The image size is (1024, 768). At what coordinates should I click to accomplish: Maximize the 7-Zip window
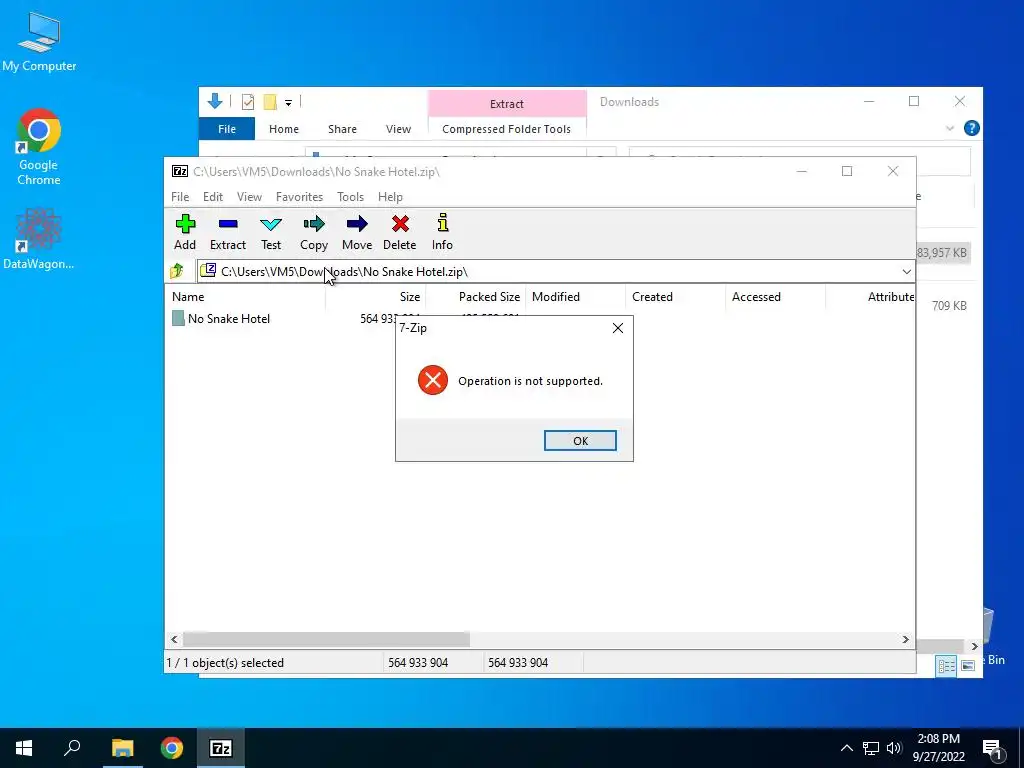tap(847, 171)
